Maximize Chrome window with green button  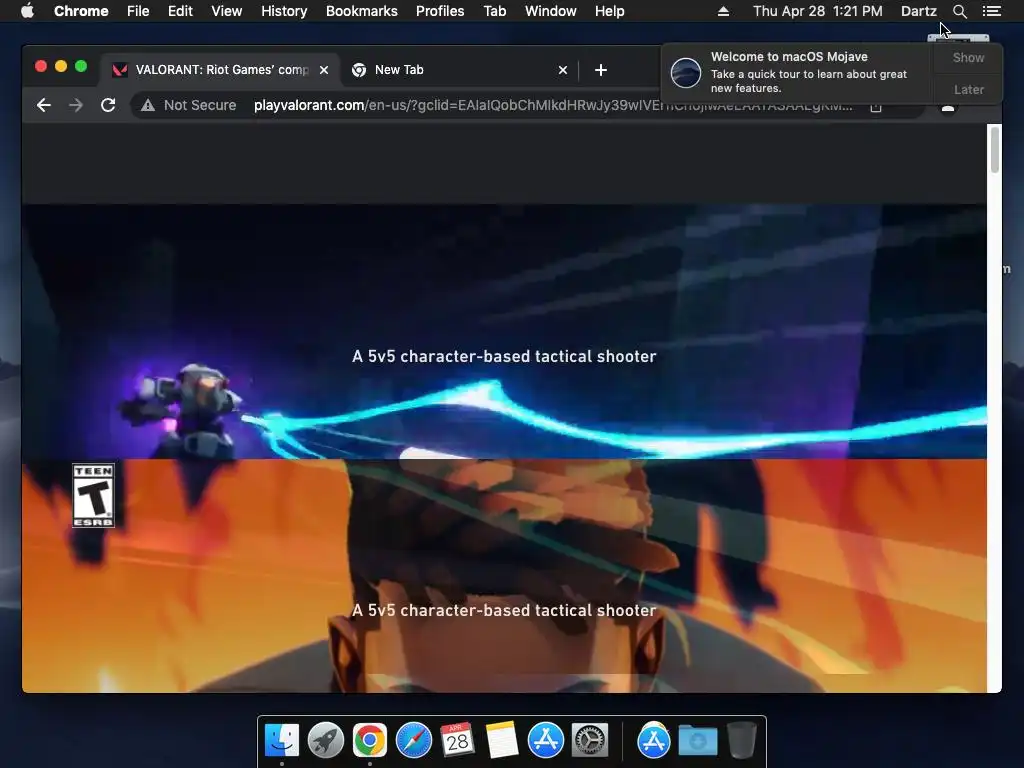81,66
